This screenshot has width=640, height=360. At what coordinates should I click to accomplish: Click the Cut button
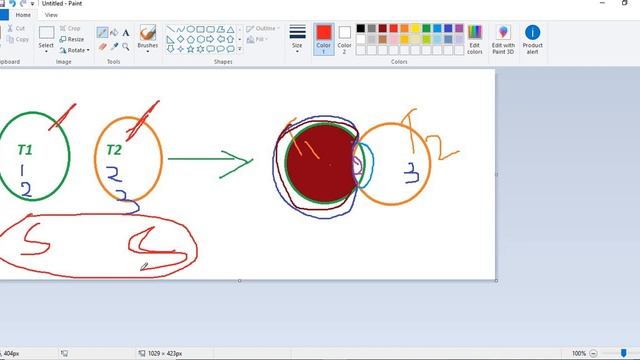tap(16, 29)
